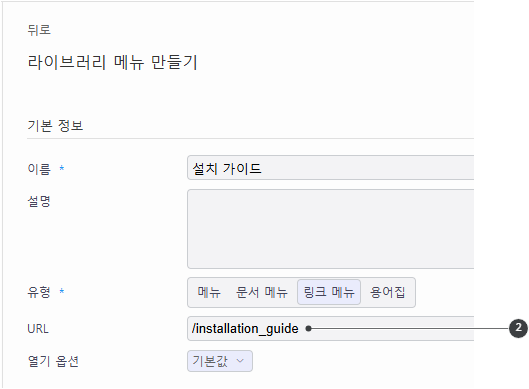Select the 메뉴 type option
Image resolution: width=529 pixels, height=389 pixels.
tap(209, 292)
